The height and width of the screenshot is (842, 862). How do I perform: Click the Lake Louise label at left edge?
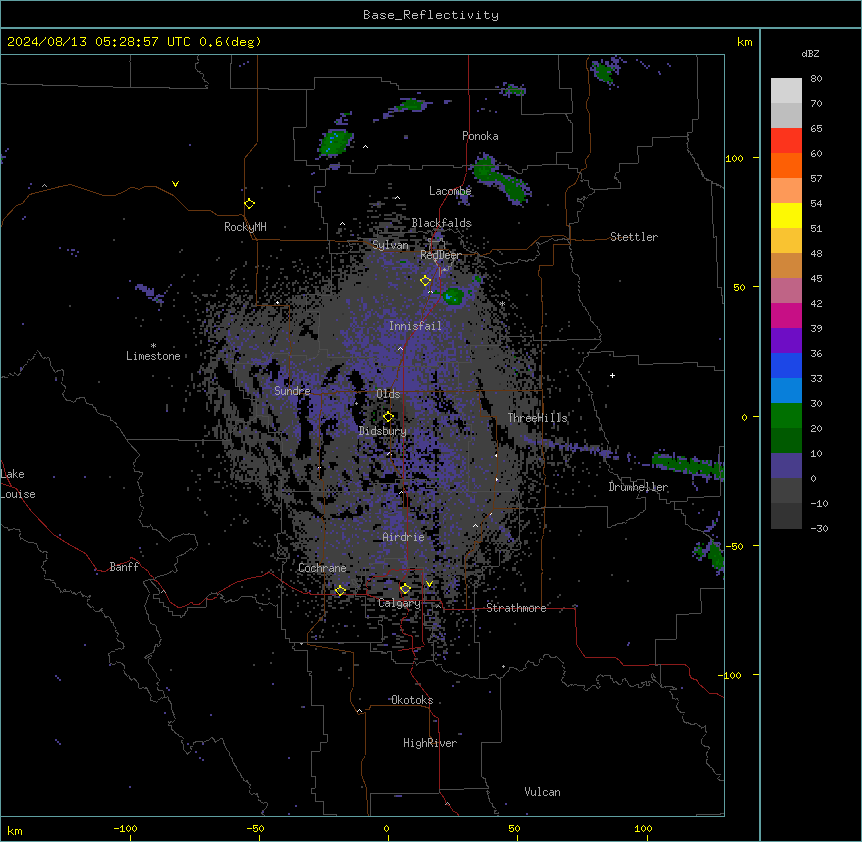point(18,484)
